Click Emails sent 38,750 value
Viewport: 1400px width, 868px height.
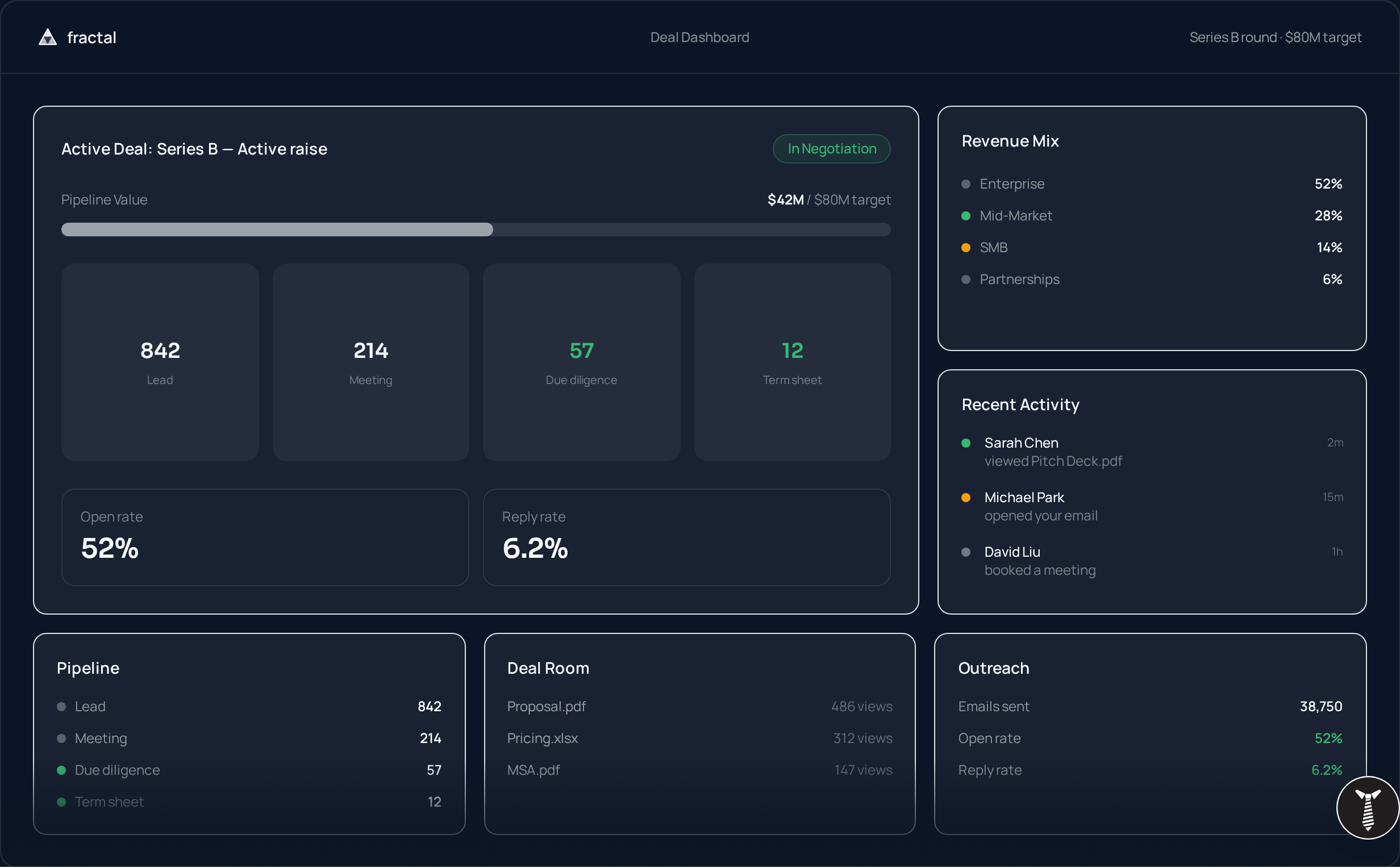pos(1322,707)
